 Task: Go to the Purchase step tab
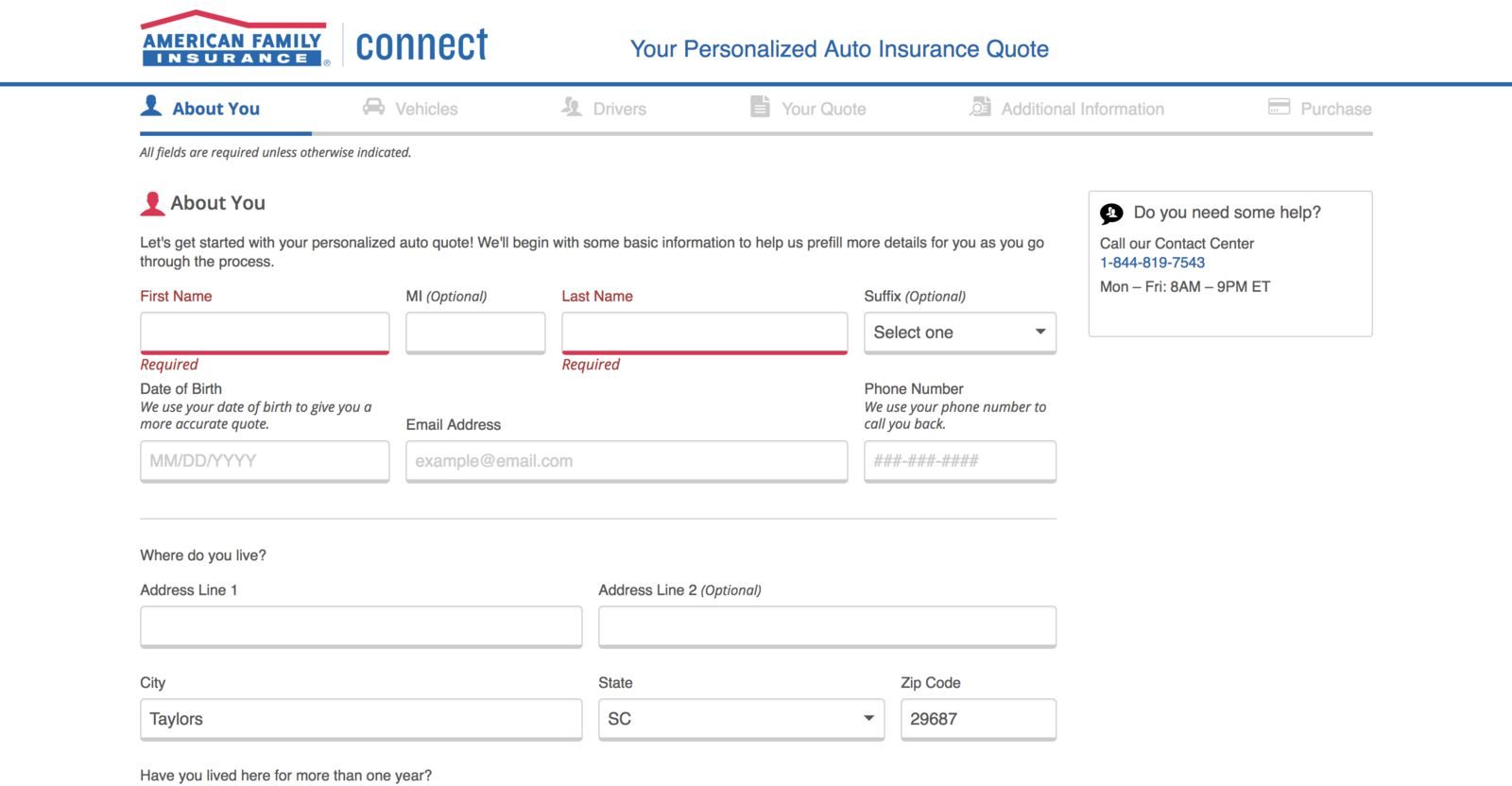coord(1334,109)
